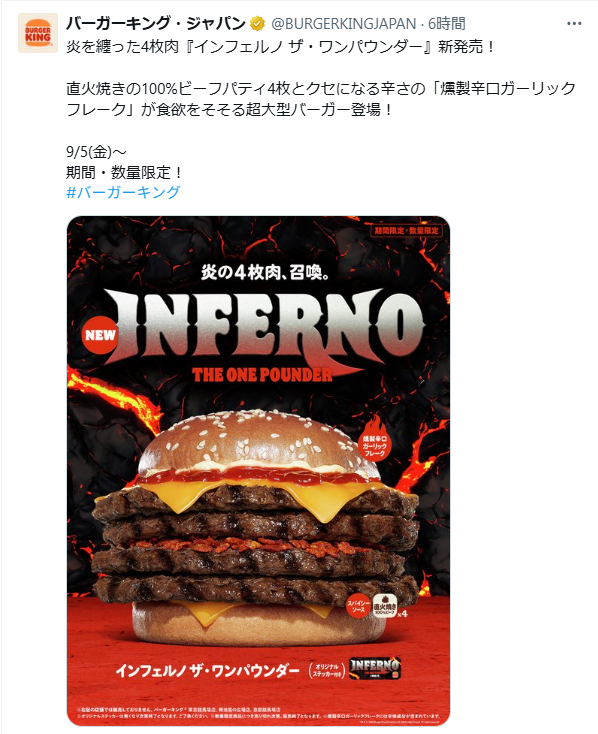Click the 期間限定・数量限定 label badge
This screenshot has height=734, width=598.
click(x=406, y=230)
